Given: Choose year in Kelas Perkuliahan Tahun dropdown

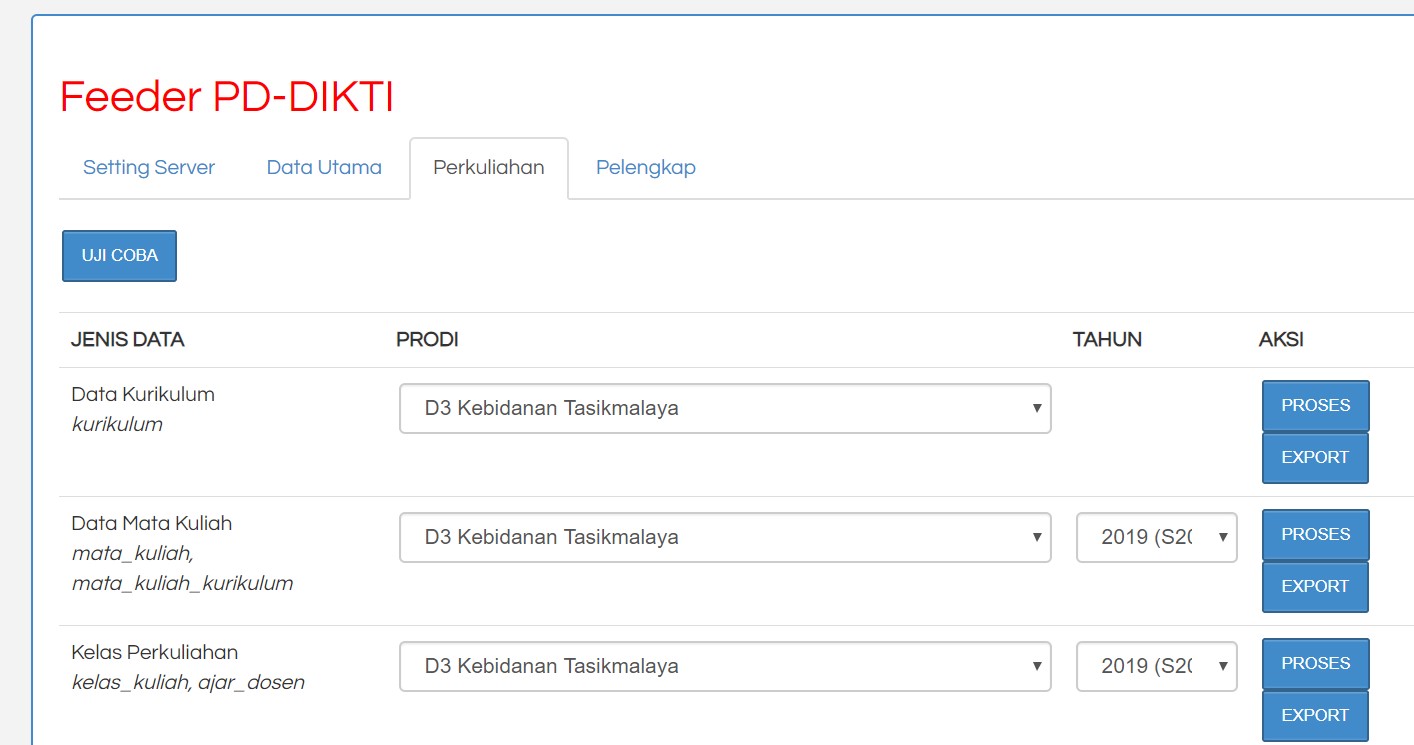Looking at the screenshot, I should (x=1156, y=666).
